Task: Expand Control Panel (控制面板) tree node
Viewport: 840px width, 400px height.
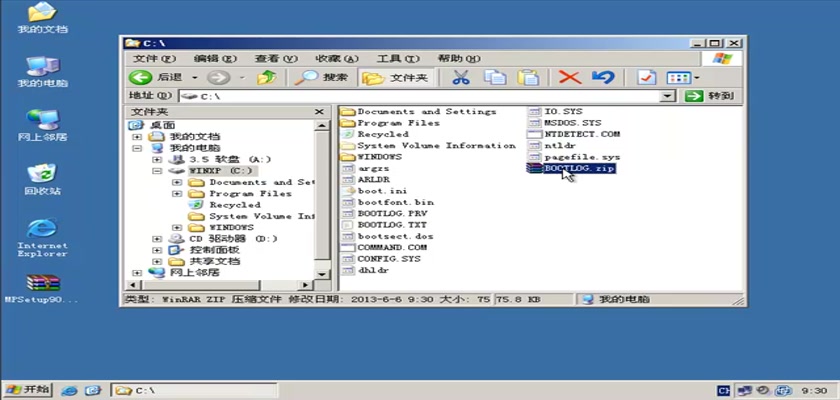Action: pyautogui.click(x=156, y=250)
